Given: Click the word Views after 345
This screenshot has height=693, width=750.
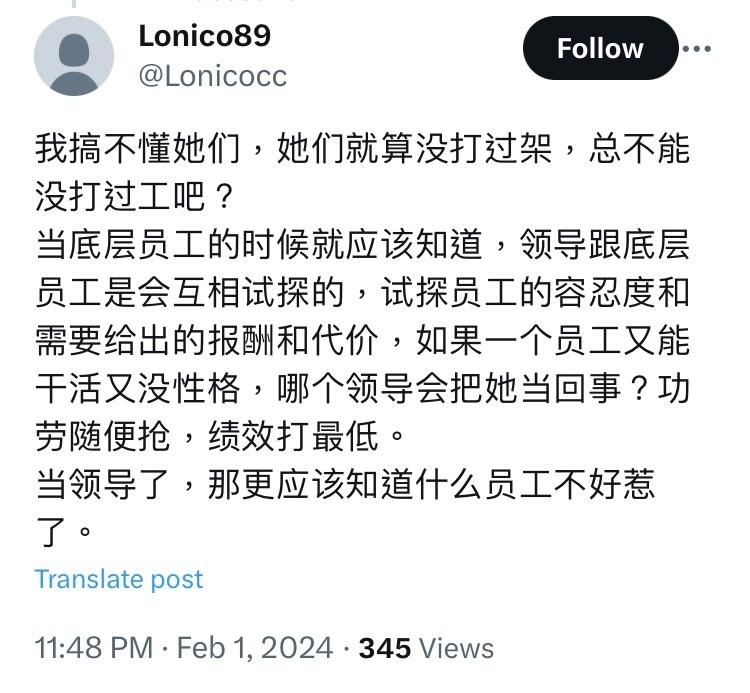Looking at the screenshot, I should coord(456,648).
